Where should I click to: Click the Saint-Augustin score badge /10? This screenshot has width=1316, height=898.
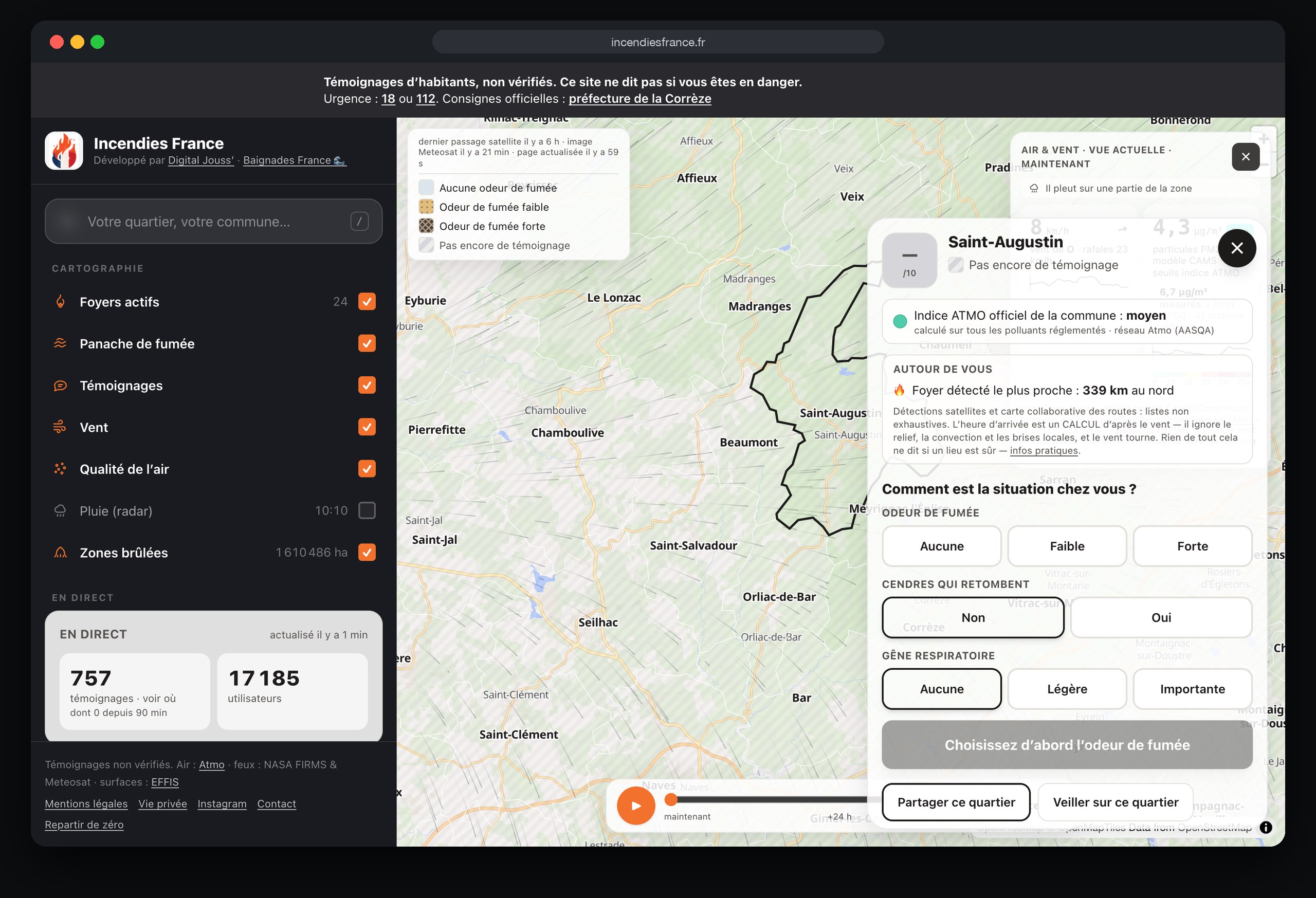tap(909, 260)
